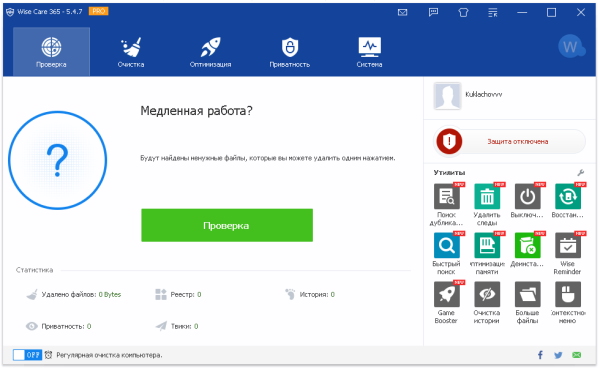This screenshot has width=600, height=369.
Task: Click the Статистика section label
Action: click(x=34, y=270)
